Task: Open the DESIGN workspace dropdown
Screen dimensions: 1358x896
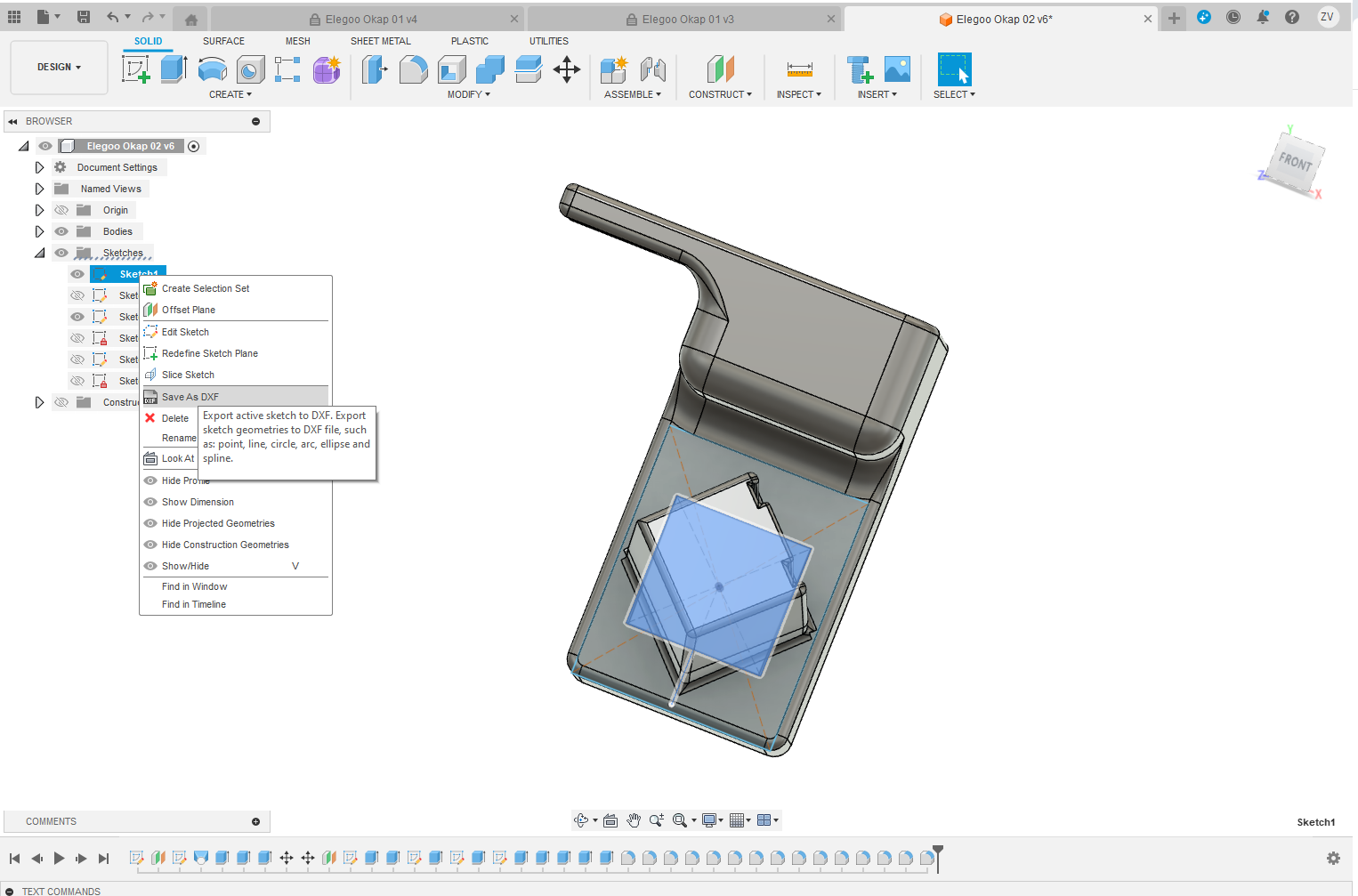Action: coord(59,68)
